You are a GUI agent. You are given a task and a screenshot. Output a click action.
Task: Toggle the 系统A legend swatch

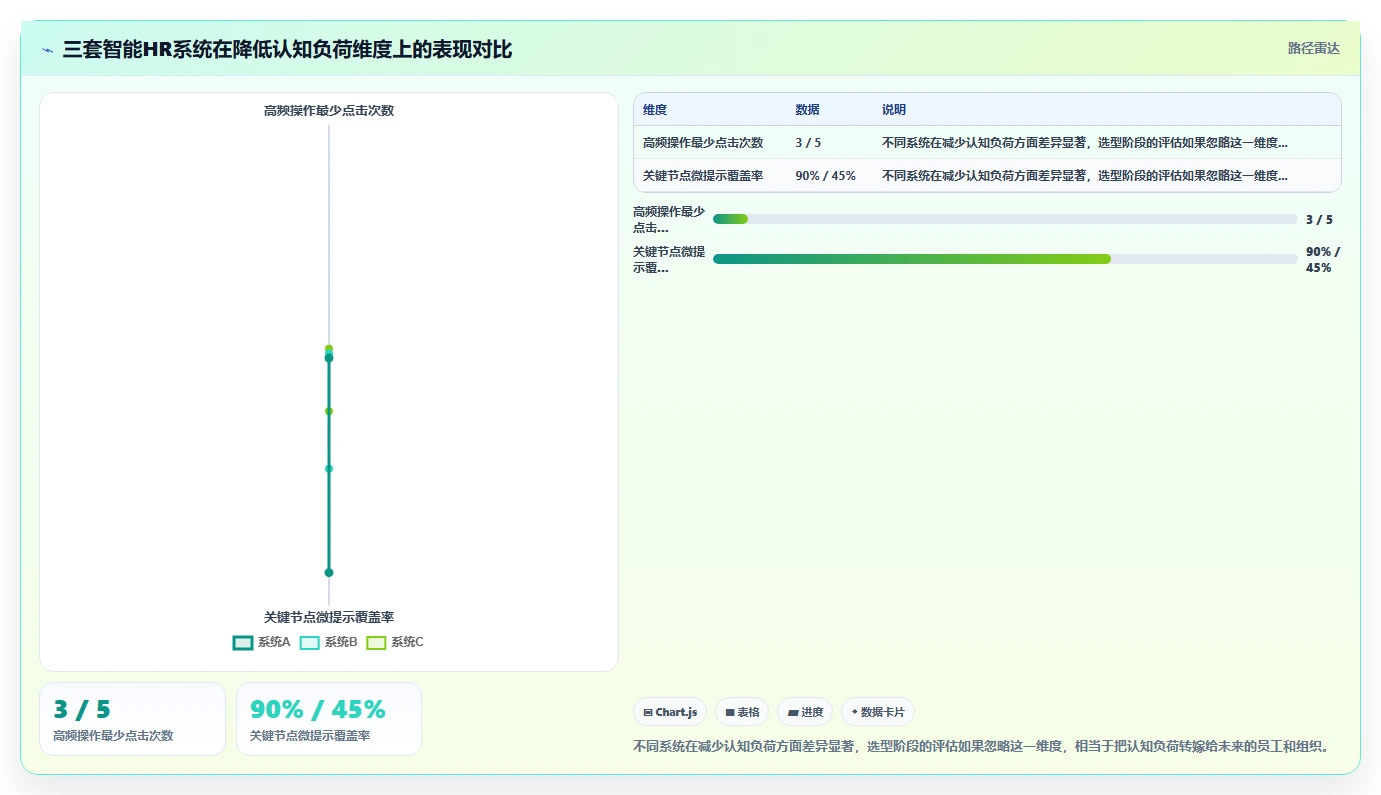point(243,643)
